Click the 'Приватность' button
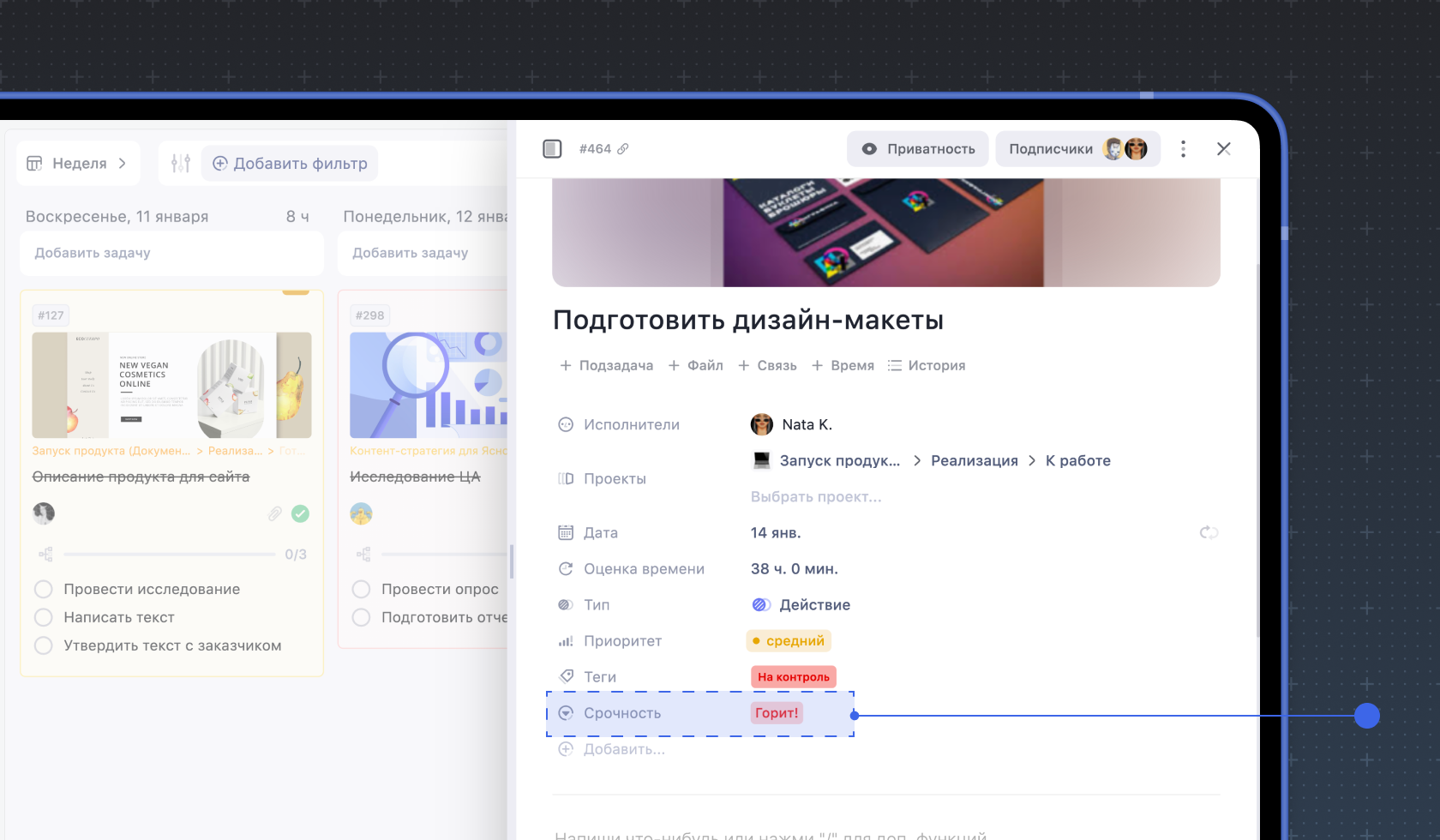 [918, 149]
